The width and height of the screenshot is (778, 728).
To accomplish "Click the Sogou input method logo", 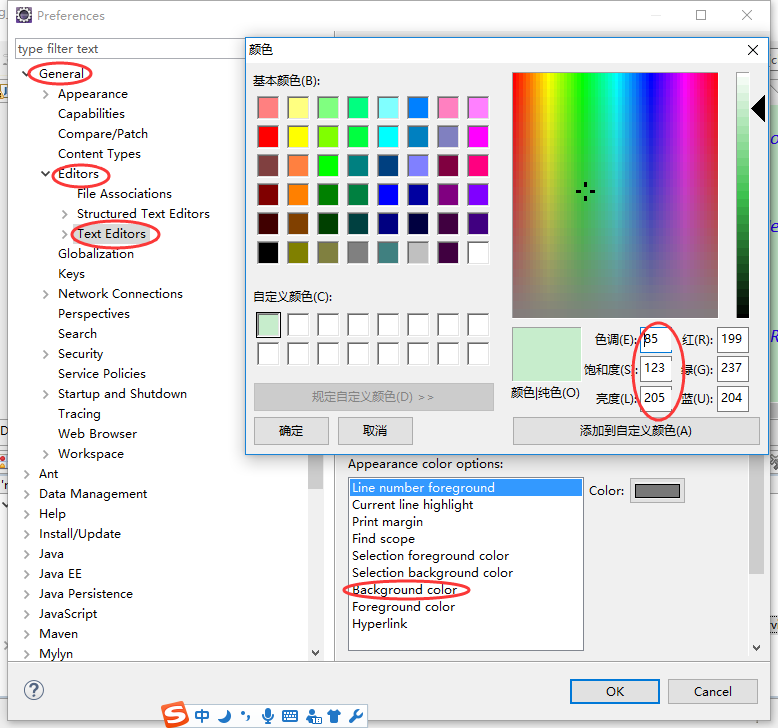I will [175, 715].
